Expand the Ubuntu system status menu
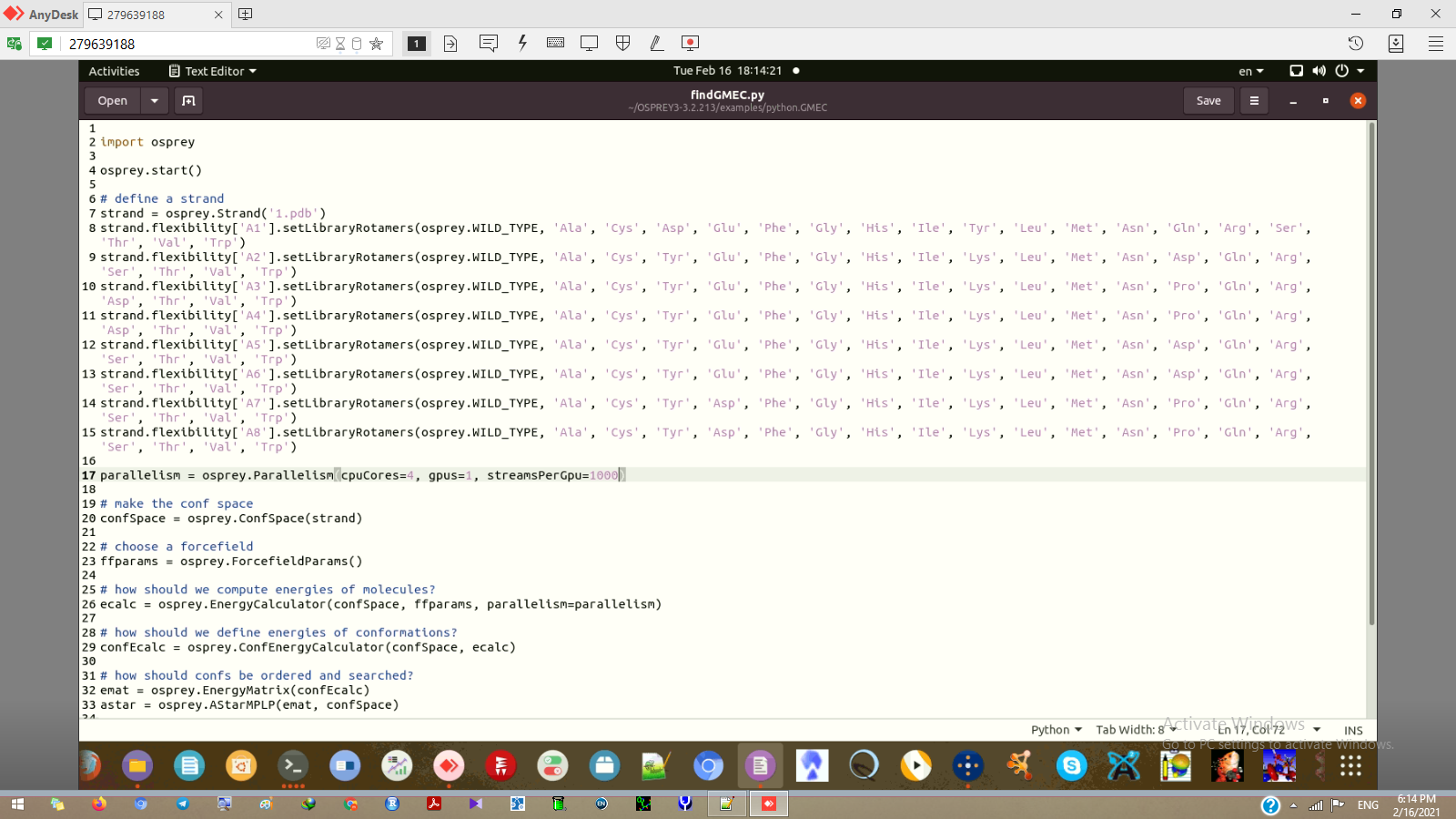Screen dimensions: 1456x819 (x=1327, y=71)
